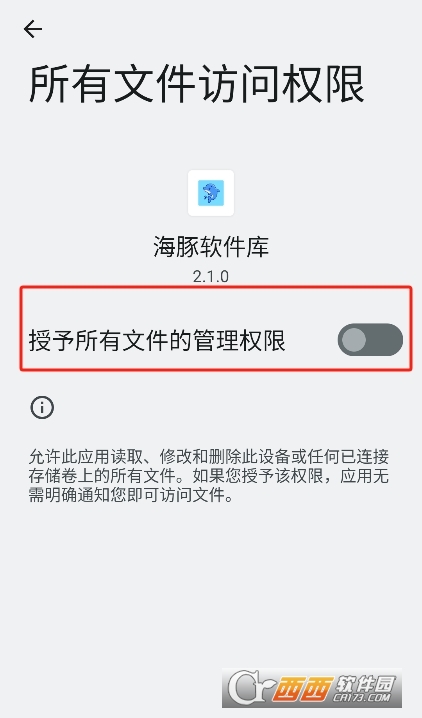This screenshot has width=422, height=718.
Task: Tap the blue dolphin app icon
Action: [x=211, y=193]
